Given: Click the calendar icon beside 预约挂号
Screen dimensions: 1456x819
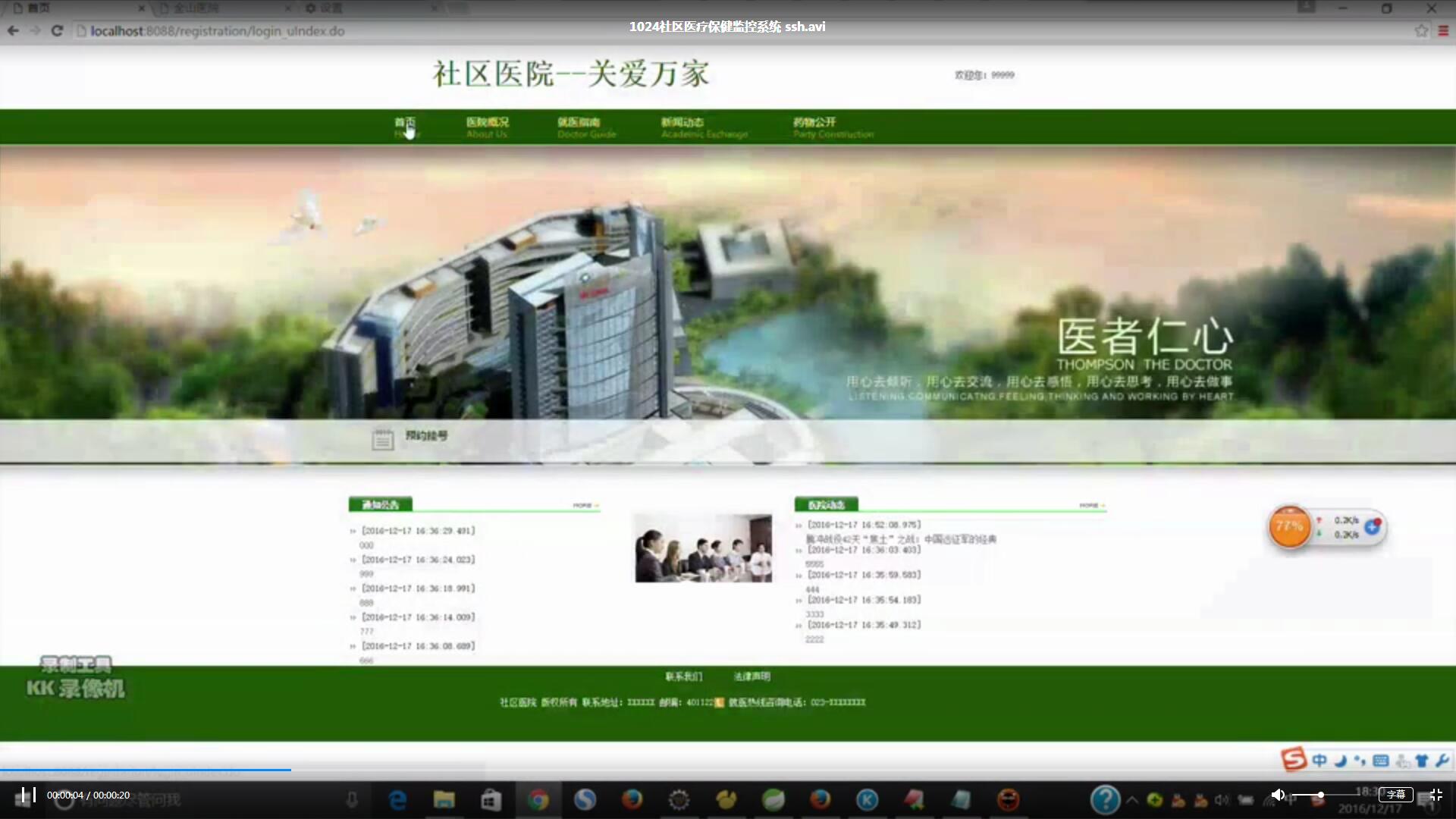Looking at the screenshot, I should click(x=383, y=439).
